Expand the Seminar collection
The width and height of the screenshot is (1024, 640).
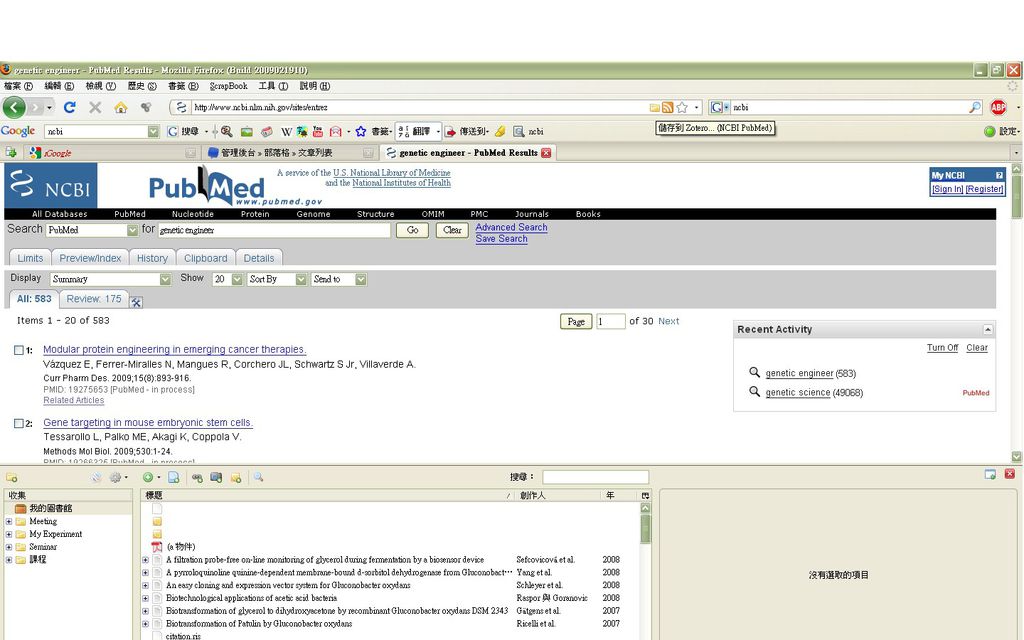9,547
